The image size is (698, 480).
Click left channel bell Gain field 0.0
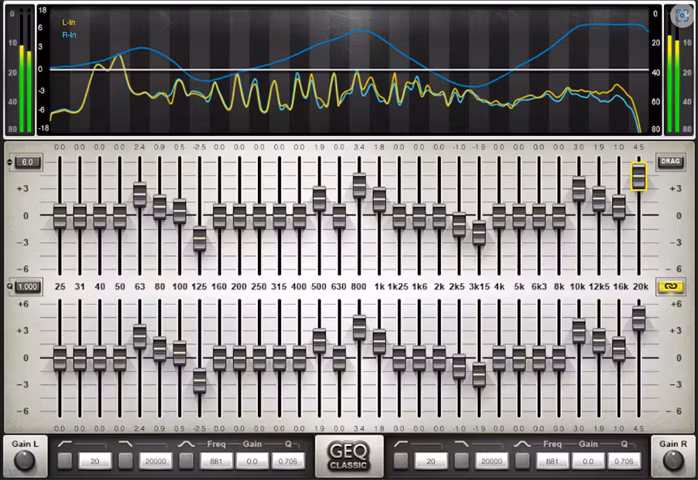click(252, 461)
